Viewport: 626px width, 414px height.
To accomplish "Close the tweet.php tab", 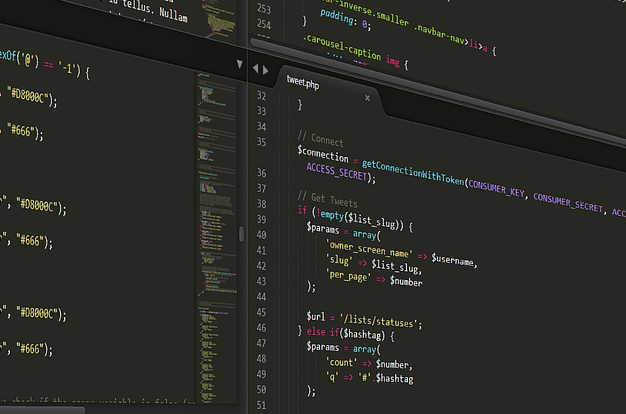I will [367, 98].
